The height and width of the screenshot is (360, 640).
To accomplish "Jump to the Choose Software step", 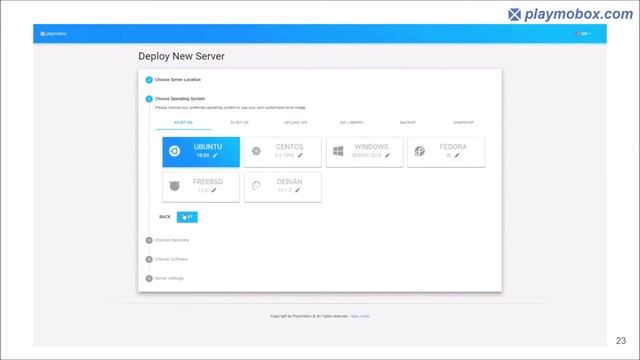I will pos(171,259).
